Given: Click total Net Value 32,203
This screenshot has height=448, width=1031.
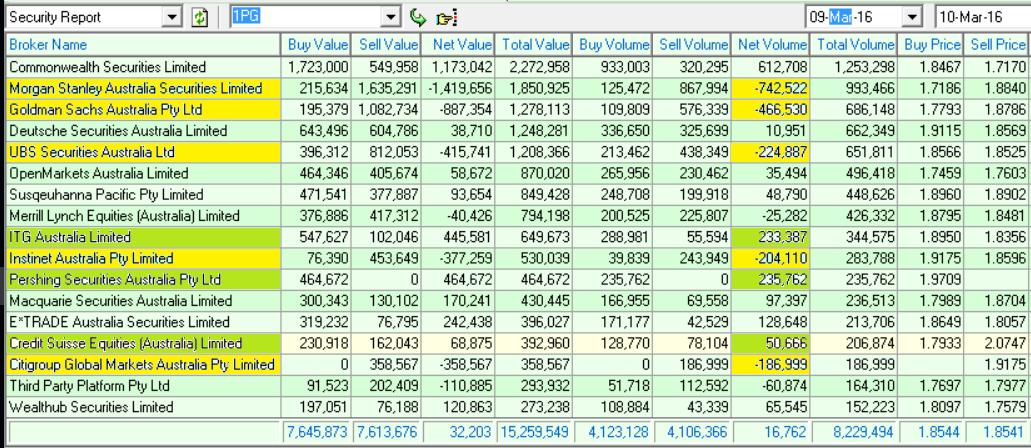Looking at the screenshot, I should (x=459, y=432).
